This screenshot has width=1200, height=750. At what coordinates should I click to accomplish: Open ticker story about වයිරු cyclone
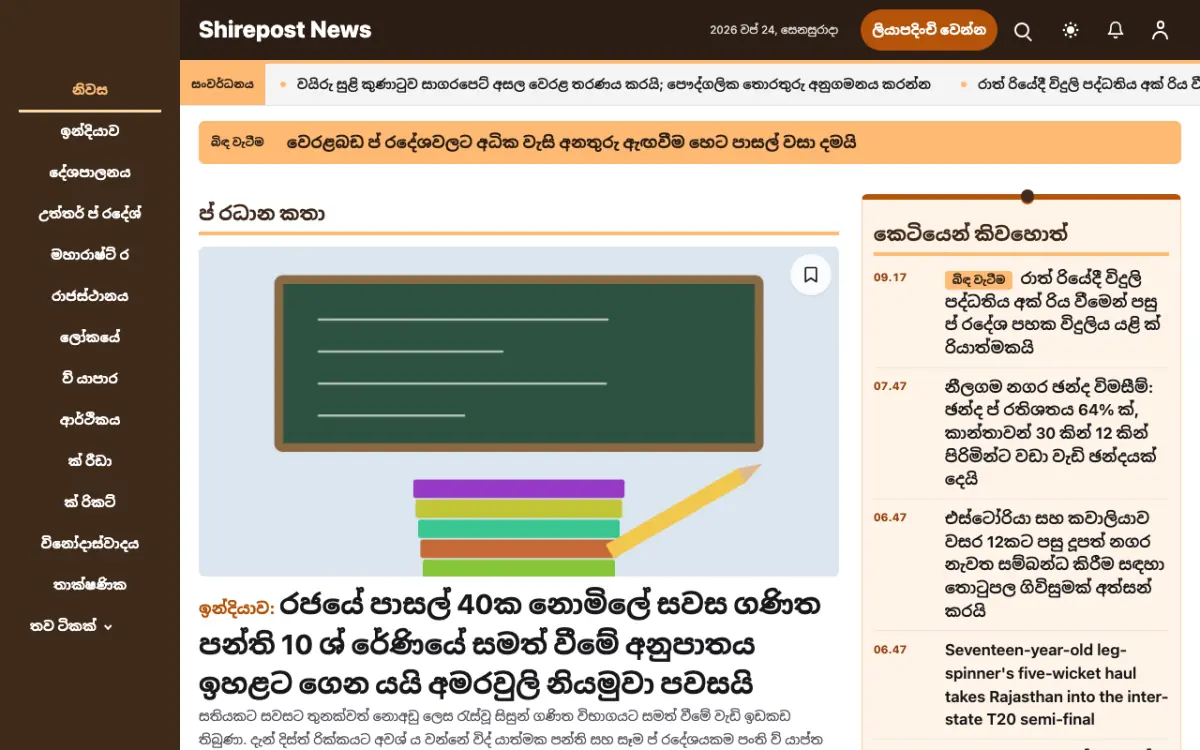click(613, 84)
